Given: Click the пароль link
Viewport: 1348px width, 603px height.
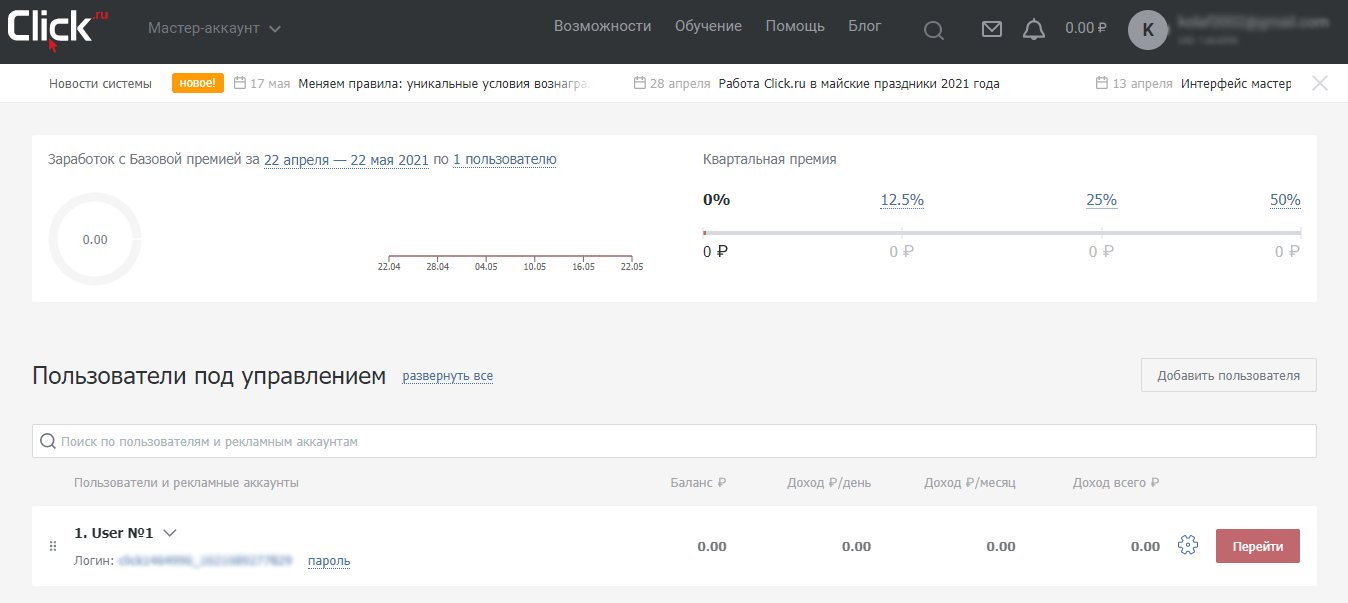Looking at the screenshot, I should [329, 561].
